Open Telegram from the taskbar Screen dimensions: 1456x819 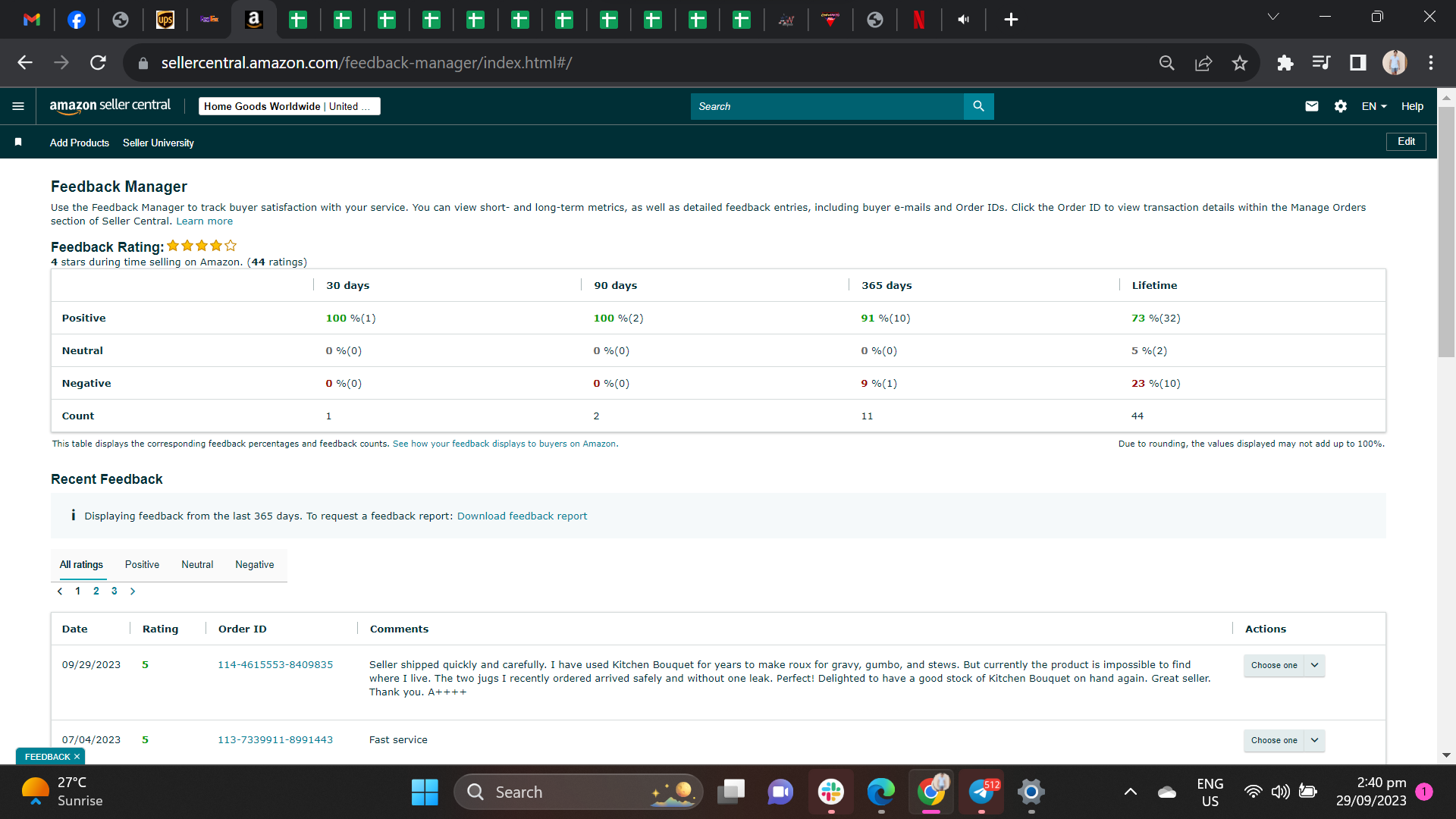[x=981, y=792]
